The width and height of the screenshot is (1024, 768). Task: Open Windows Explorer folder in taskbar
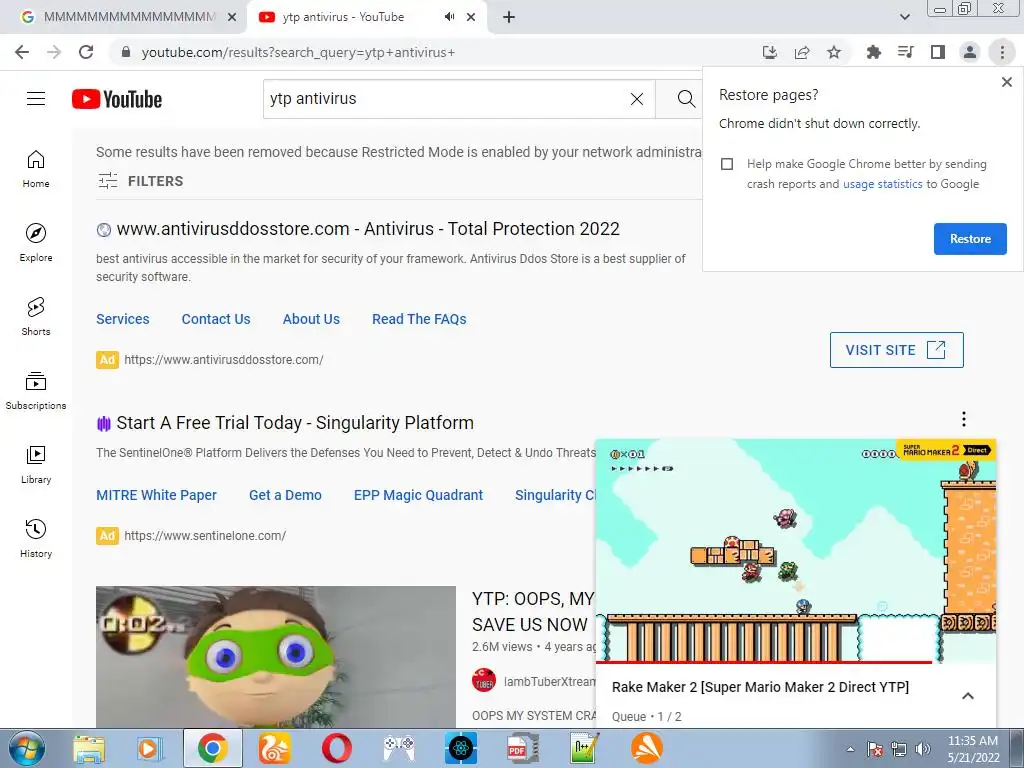[x=88, y=748]
